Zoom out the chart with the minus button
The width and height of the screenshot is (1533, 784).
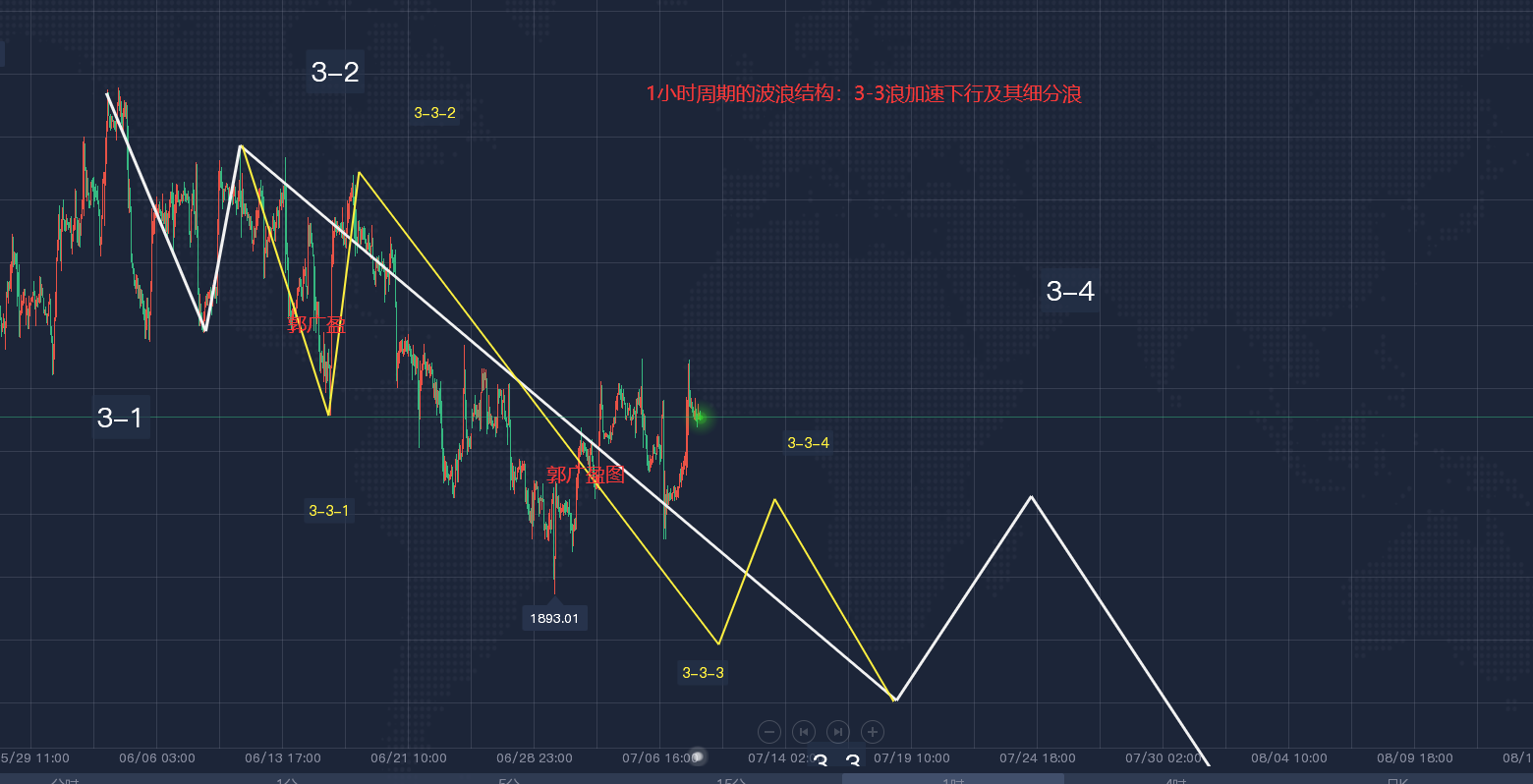tap(769, 732)
